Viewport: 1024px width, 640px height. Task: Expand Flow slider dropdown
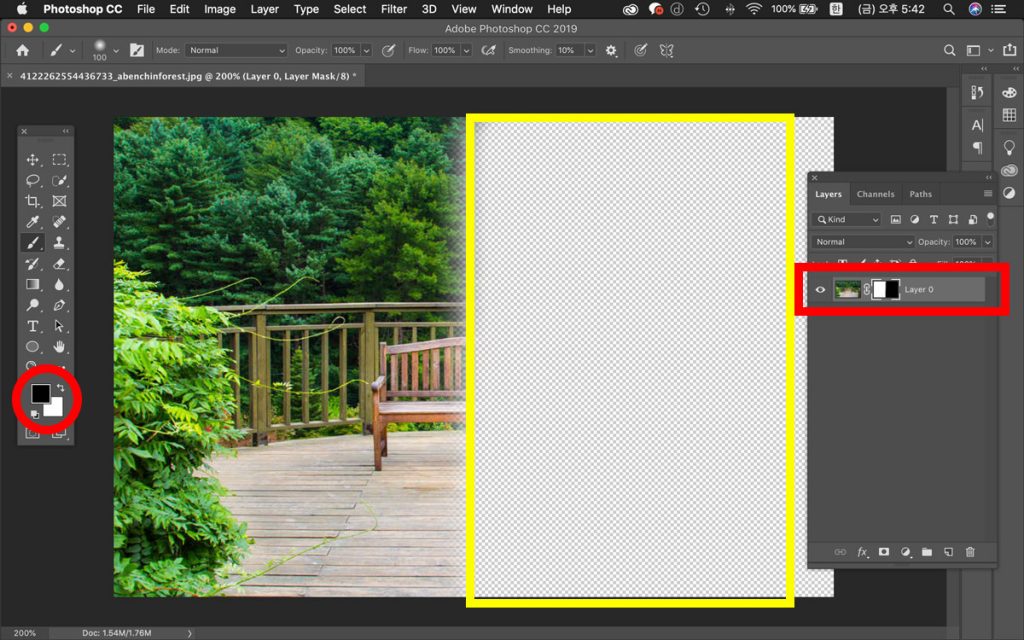(466, 50)
